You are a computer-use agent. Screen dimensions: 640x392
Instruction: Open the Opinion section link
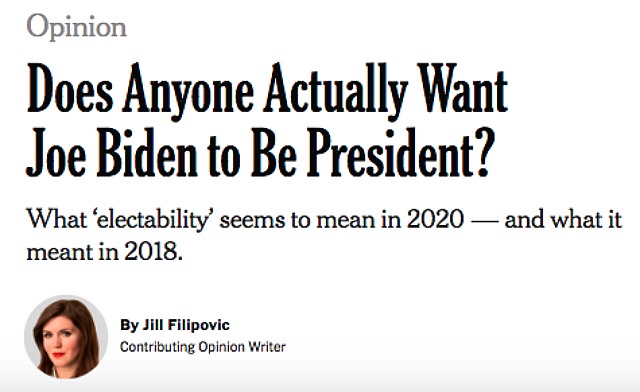click(x=76, y=27)
